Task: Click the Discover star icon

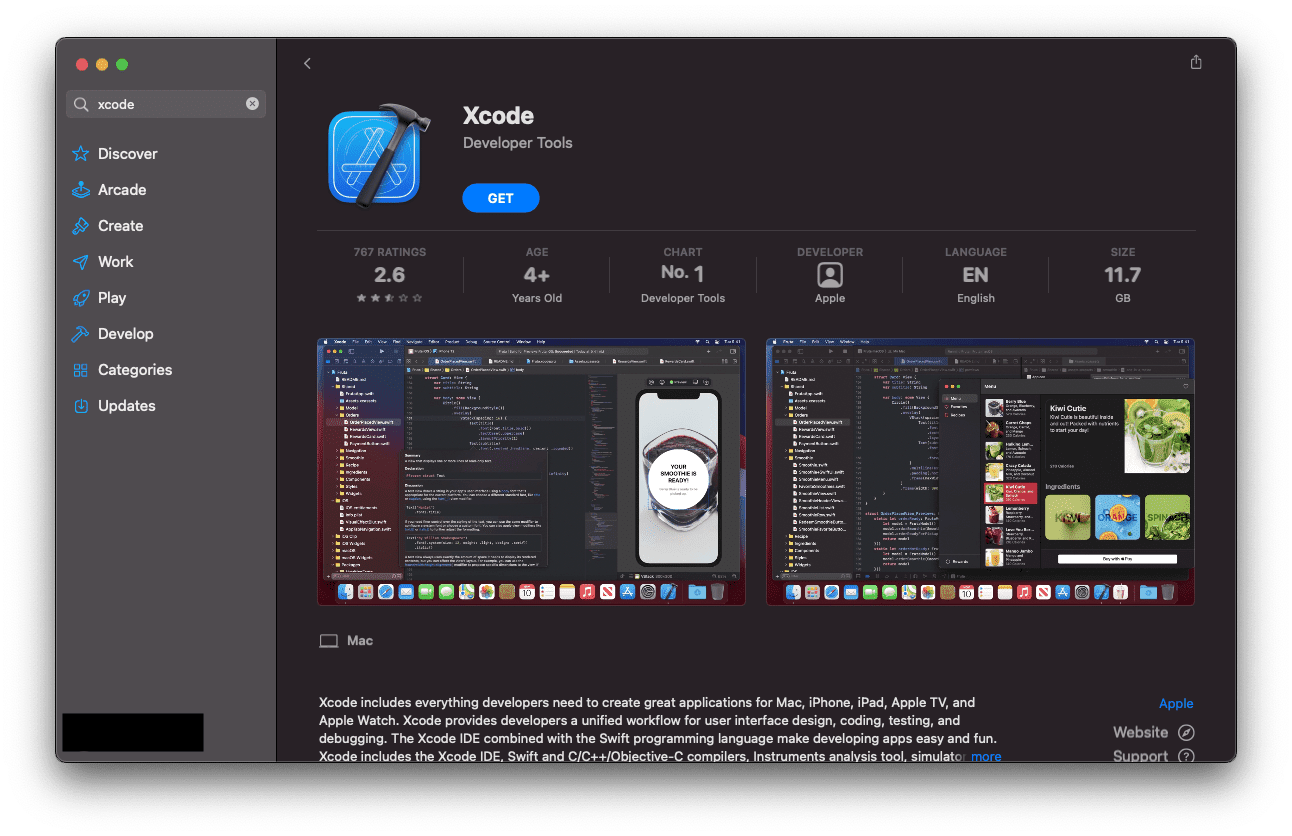Action: [x=81, y=154]
